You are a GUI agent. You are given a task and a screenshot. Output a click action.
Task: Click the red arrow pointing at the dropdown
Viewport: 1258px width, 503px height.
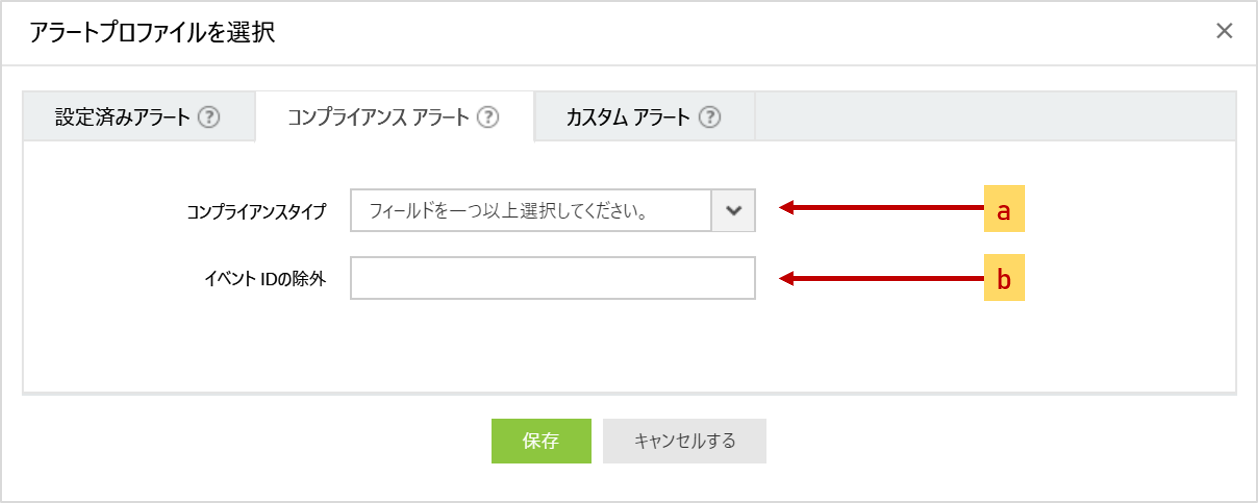[880, 208]
